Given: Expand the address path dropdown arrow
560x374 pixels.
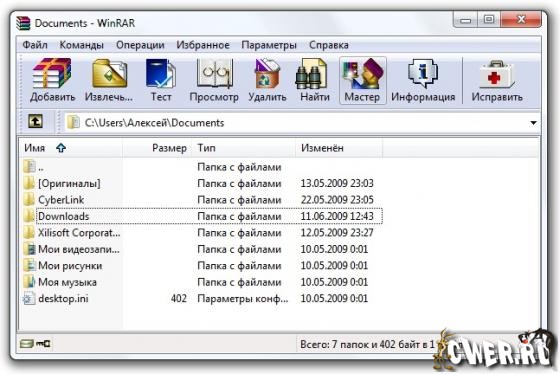Looking at the screenshot, I should coord(533,123).
